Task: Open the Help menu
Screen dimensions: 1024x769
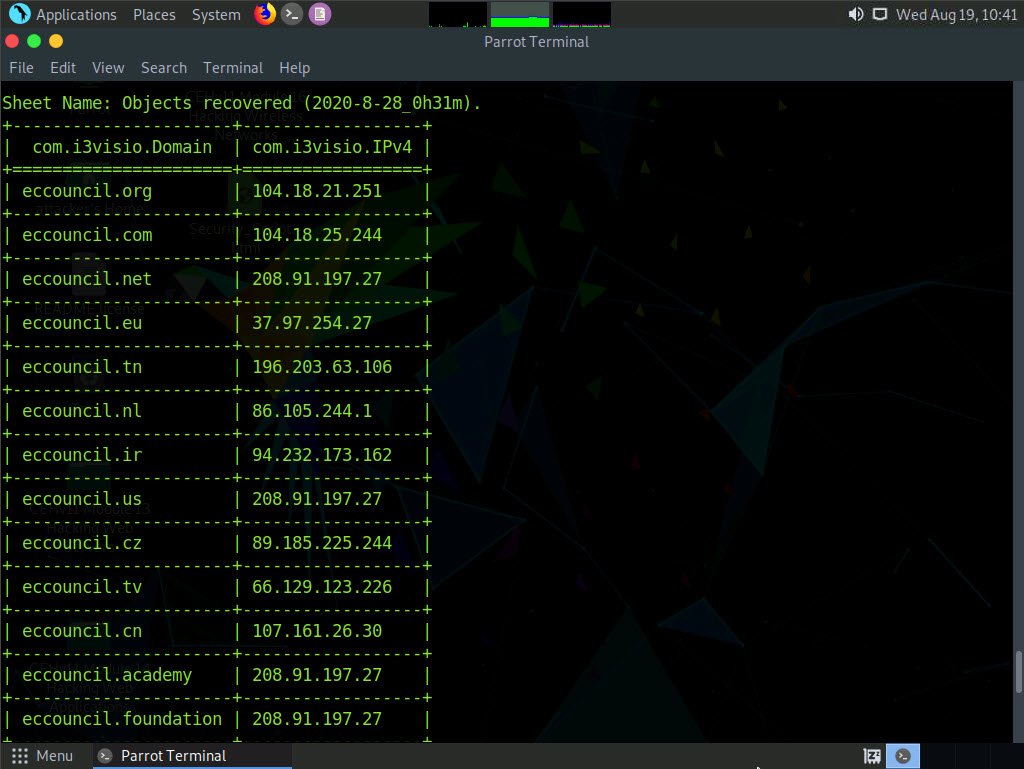Action: pyautogui.click(x=295, y=68)
